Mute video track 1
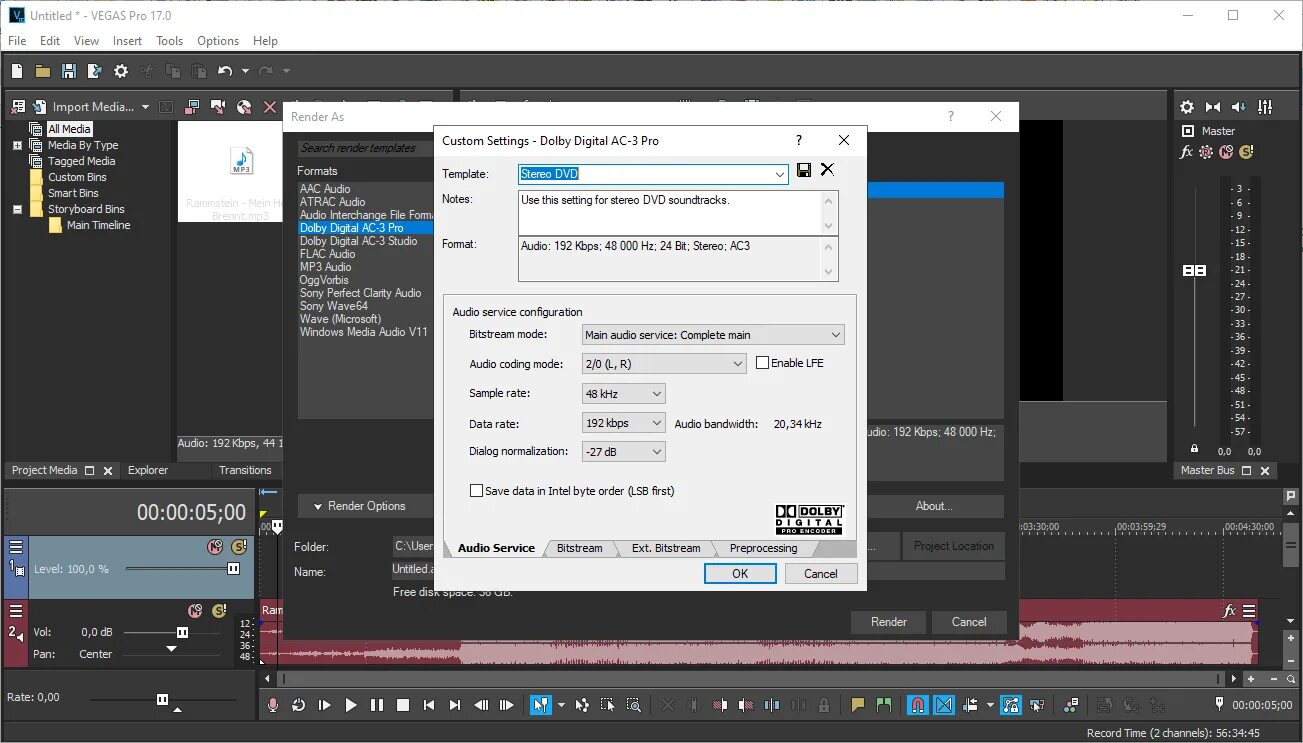1303x743 pixels. [x=214, y=547]
